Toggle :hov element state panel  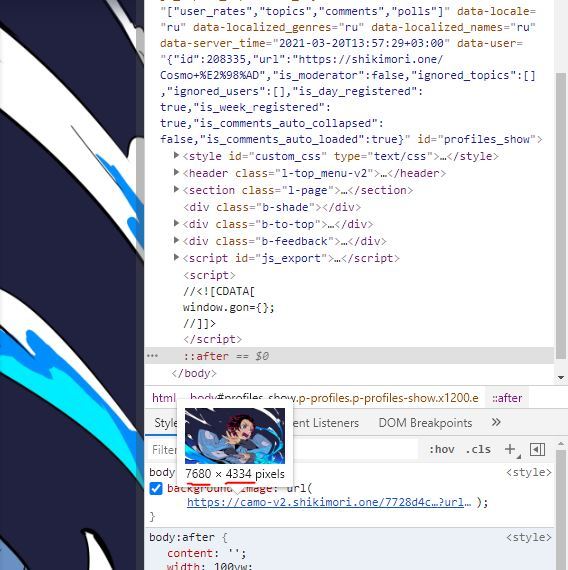tap(442, 449)
